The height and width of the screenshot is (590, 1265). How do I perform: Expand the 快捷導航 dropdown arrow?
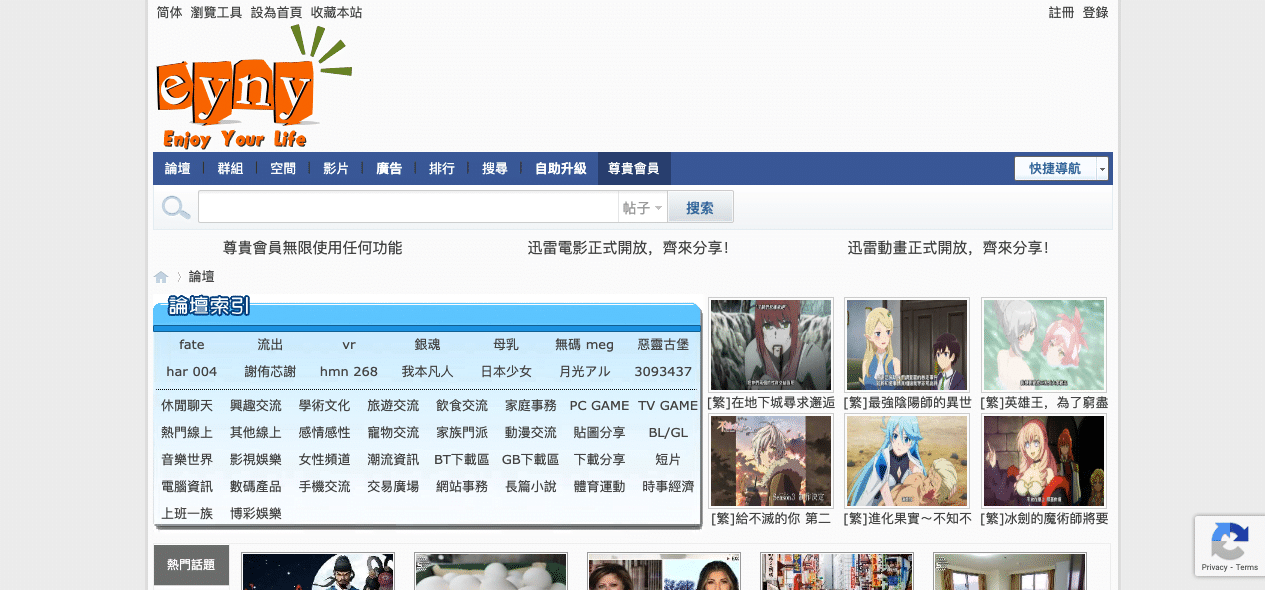[x=1103, y=169]
